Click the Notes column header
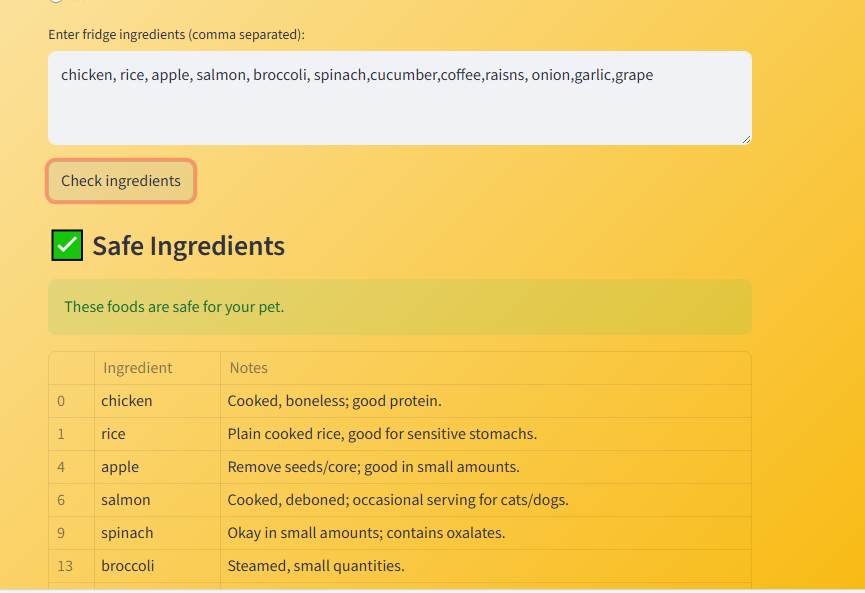The height and width of the screenshot is (593, 865). 248,367
